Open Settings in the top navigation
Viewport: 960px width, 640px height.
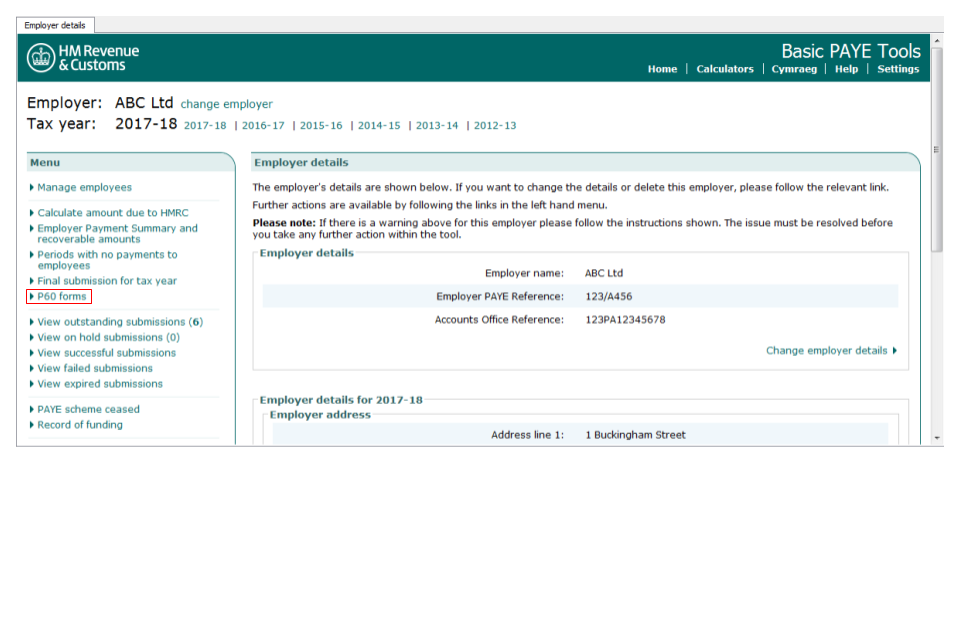898,69
